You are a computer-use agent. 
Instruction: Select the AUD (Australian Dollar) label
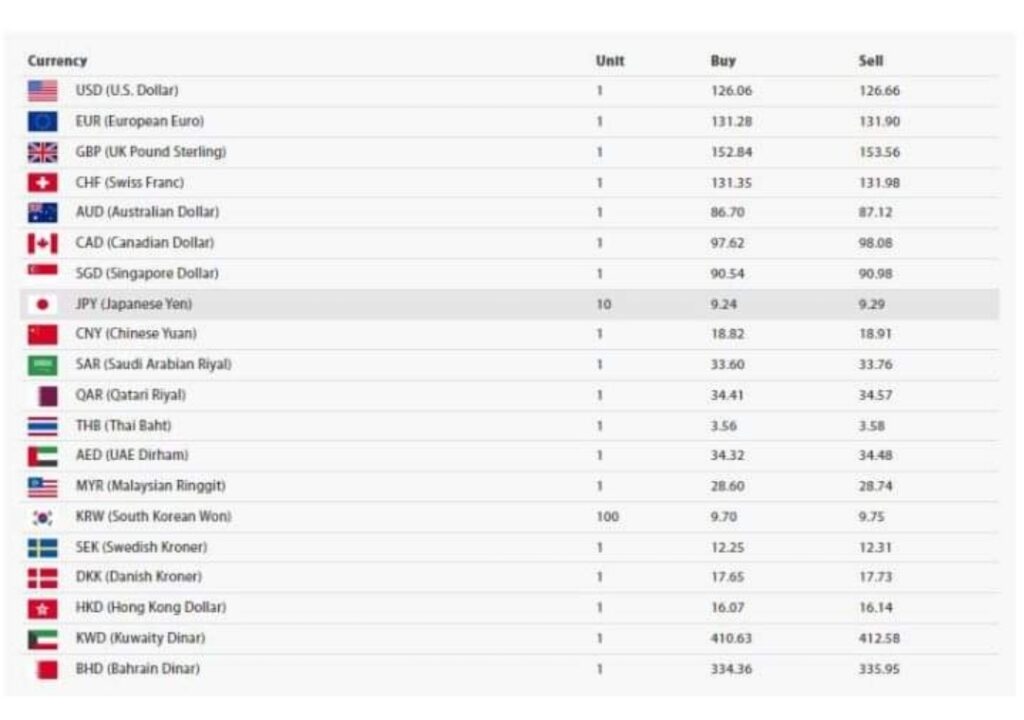click(x=147, y=212)
